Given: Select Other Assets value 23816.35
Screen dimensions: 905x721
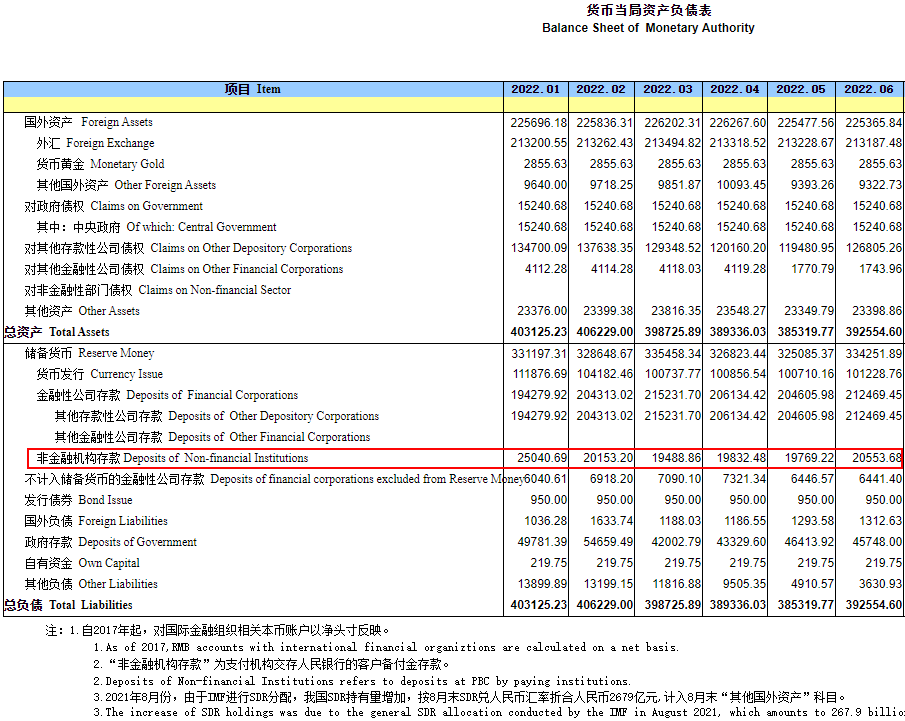Looking at the screenshot, I should point(676,311).
